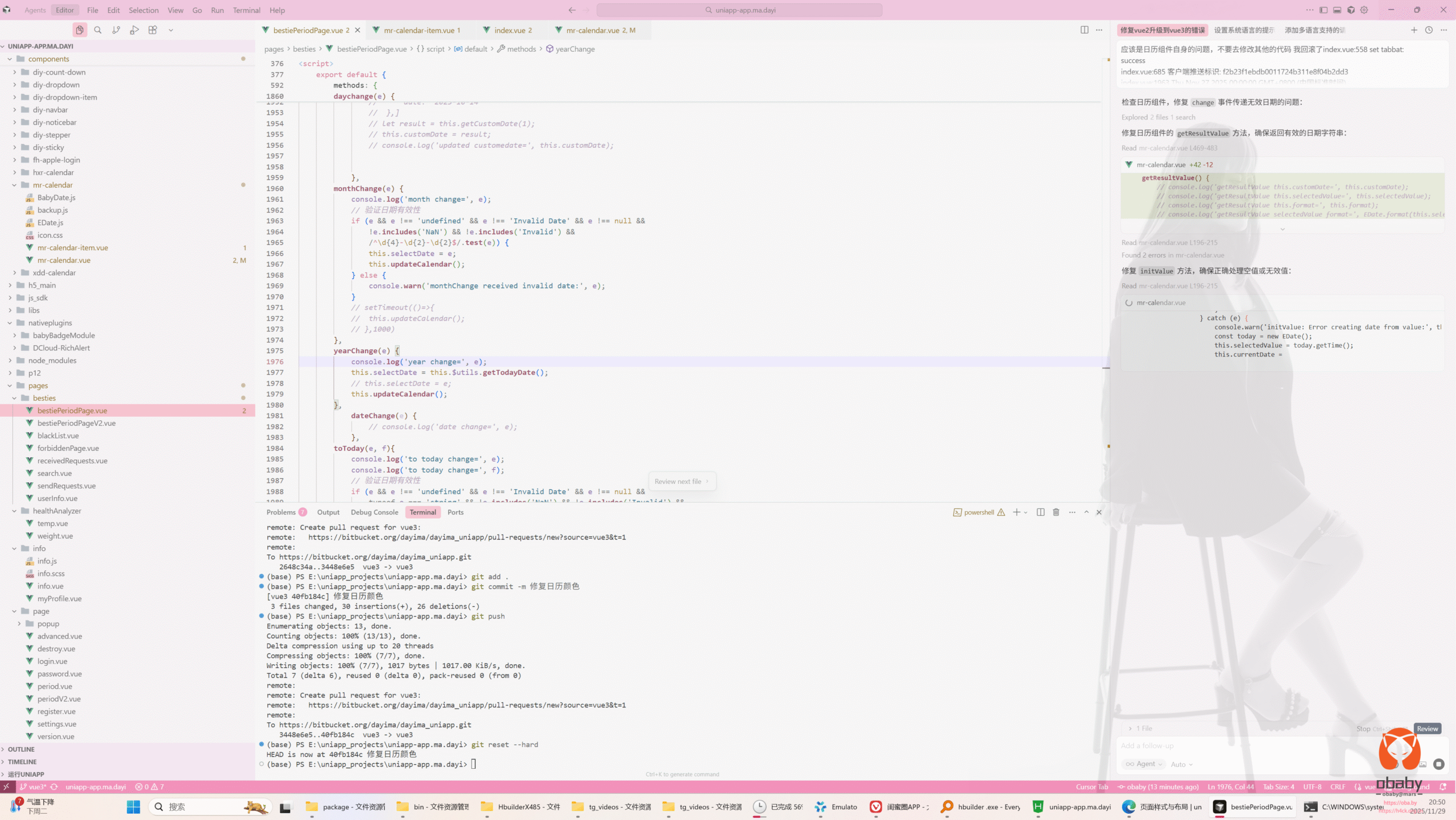Switch to Agents mode toggle
This screenshot has width=1456, height=820.
(35, 10)
